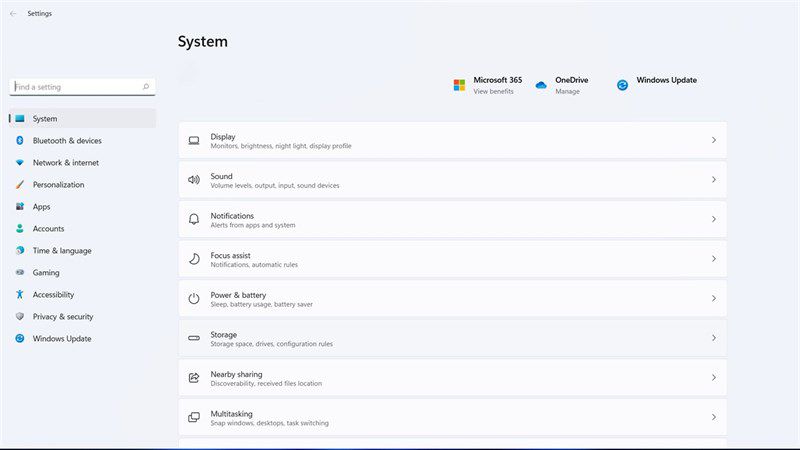Click the Accessibility figure icon

20,294
